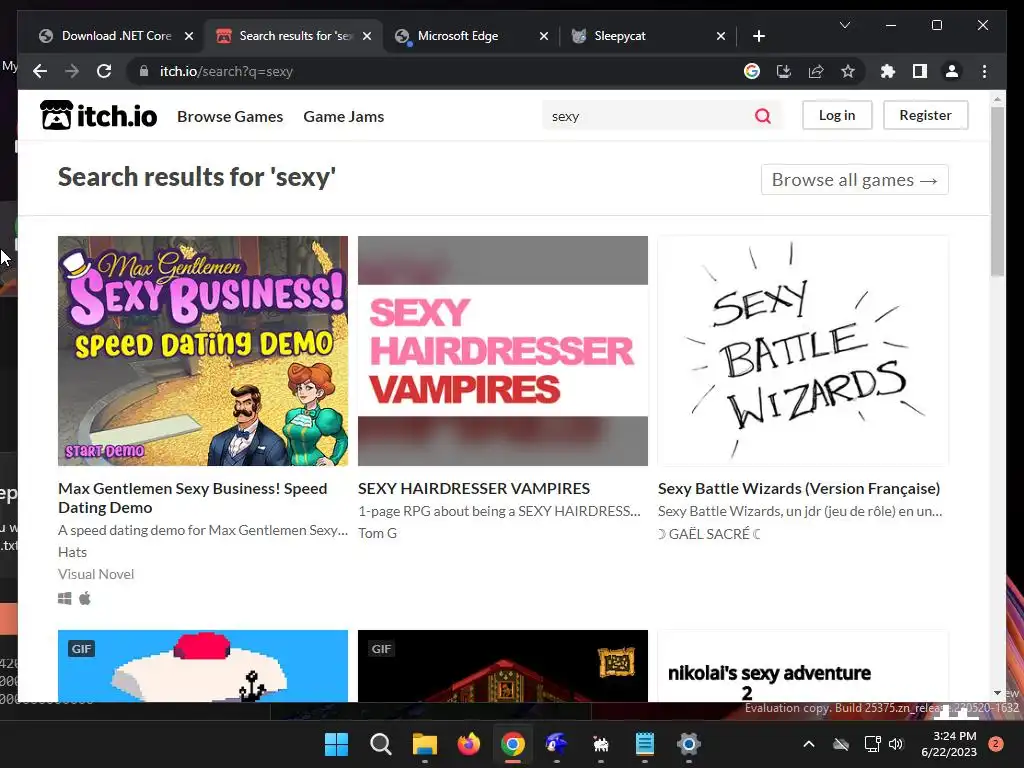Open the Chrome profile icon
Viewport: 1024px width, 768px height.
tap(952, 71)
